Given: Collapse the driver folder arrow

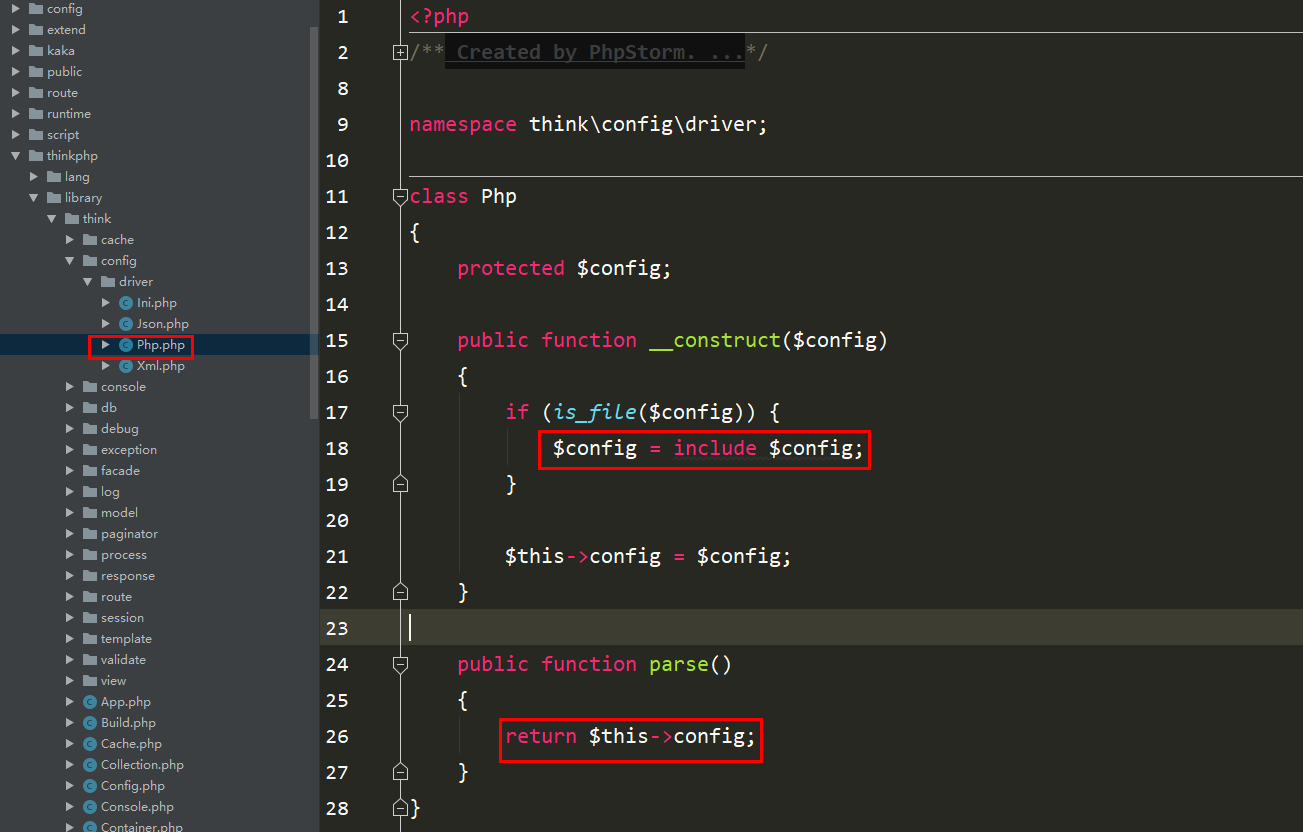Looking at the screenshot, I should point(88,282).
